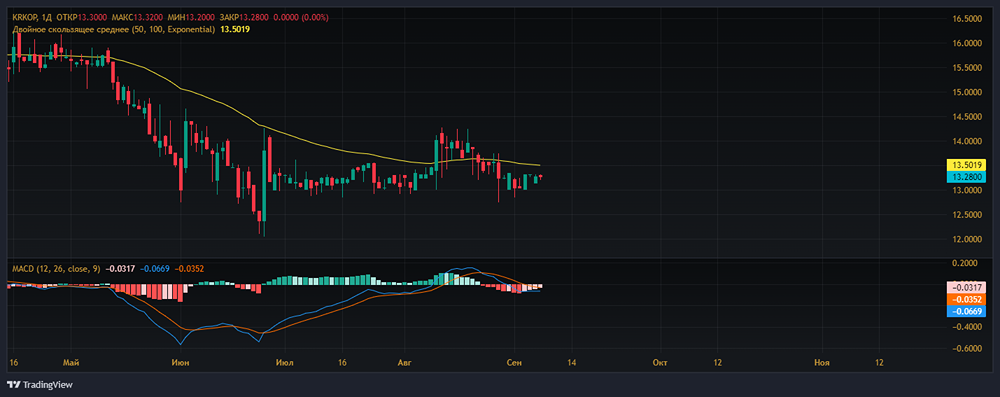Click the -0.6000 MACD scale label
Screen dimensions: 1000x397
point(968,348)
